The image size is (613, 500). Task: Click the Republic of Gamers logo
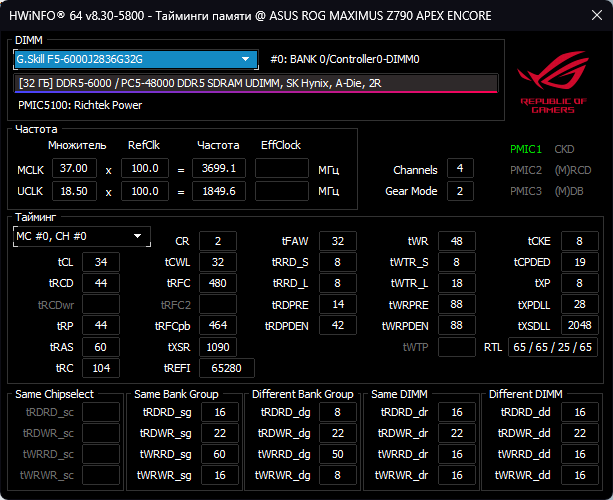click(553, 82)
